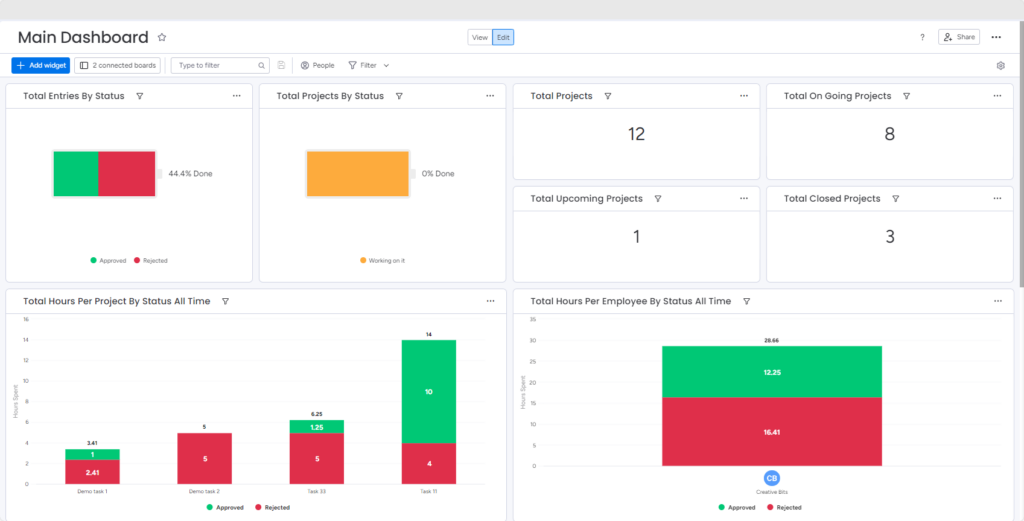Click the Total Projects number 12

(x=636, y=134)
